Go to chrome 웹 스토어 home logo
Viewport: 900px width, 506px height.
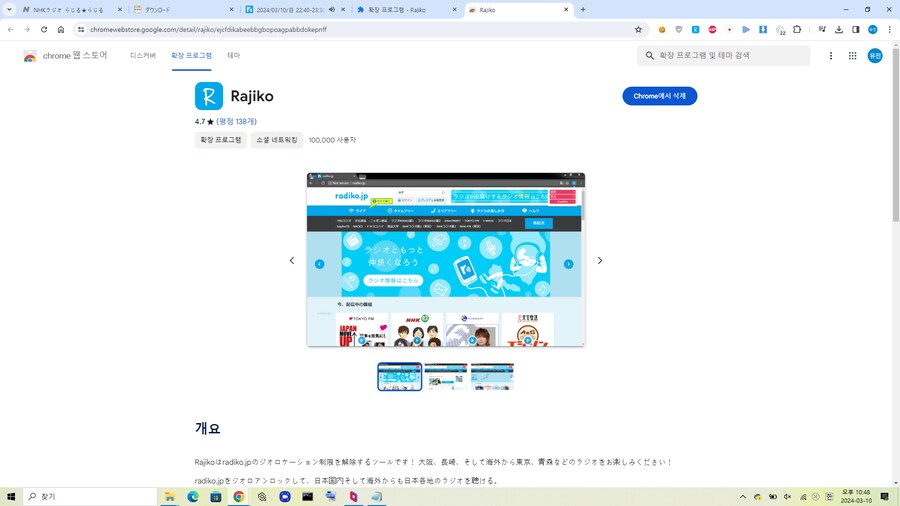[x=65, y=56]
